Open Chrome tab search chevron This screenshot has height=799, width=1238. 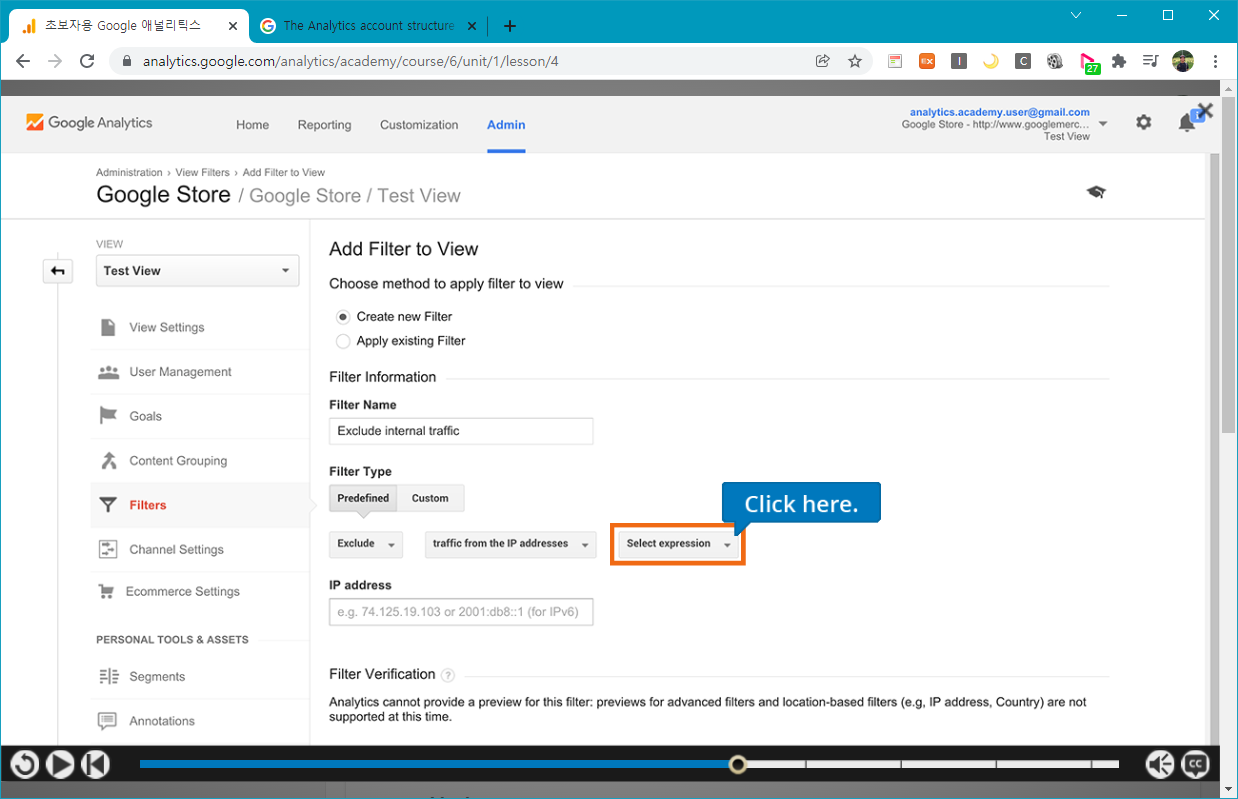1076,15
